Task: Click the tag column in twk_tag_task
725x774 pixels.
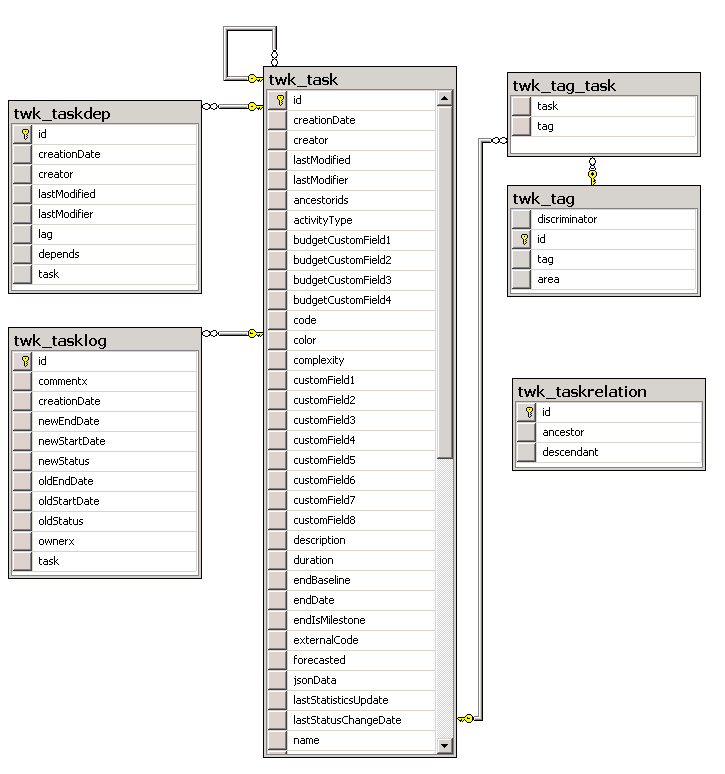Action: pos(545,126)
